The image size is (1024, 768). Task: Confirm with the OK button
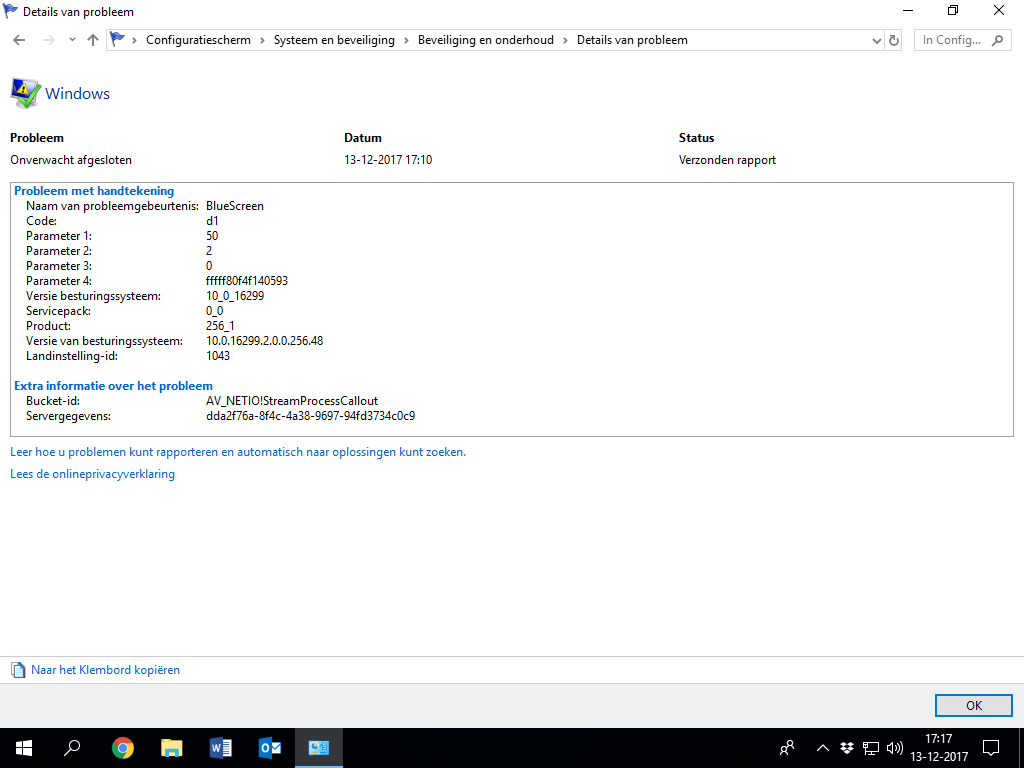coord(974,705)
